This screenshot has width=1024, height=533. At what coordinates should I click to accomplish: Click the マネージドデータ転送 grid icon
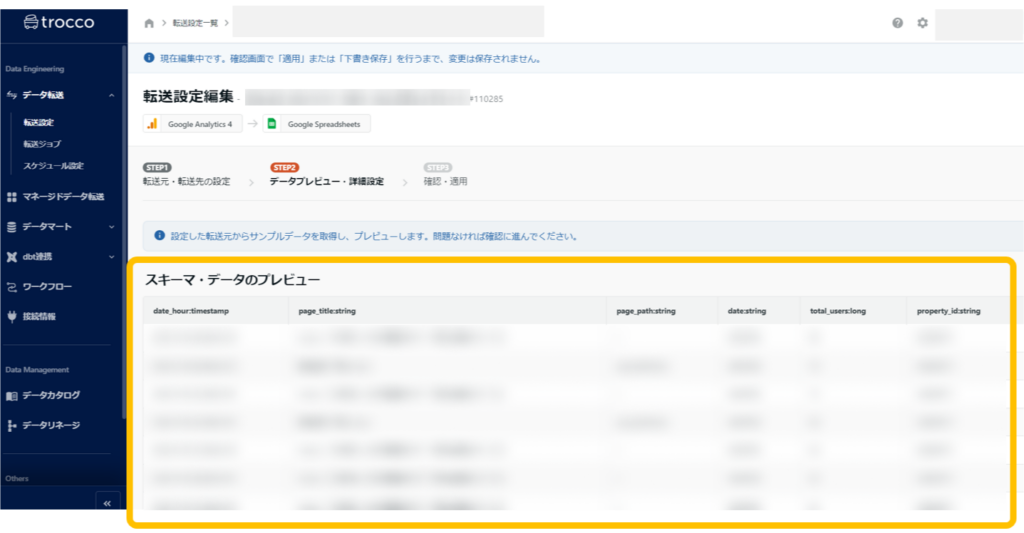point(12,197)
